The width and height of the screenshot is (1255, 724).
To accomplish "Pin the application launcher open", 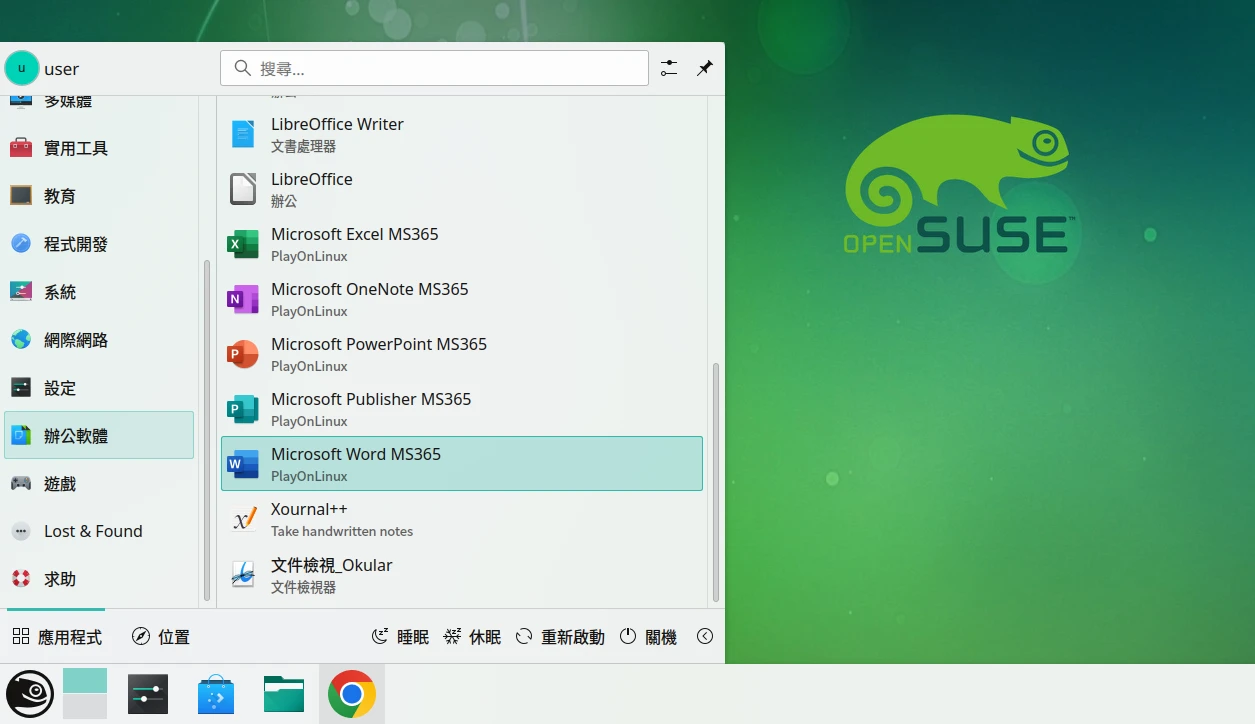I will [x=705, y=68].
